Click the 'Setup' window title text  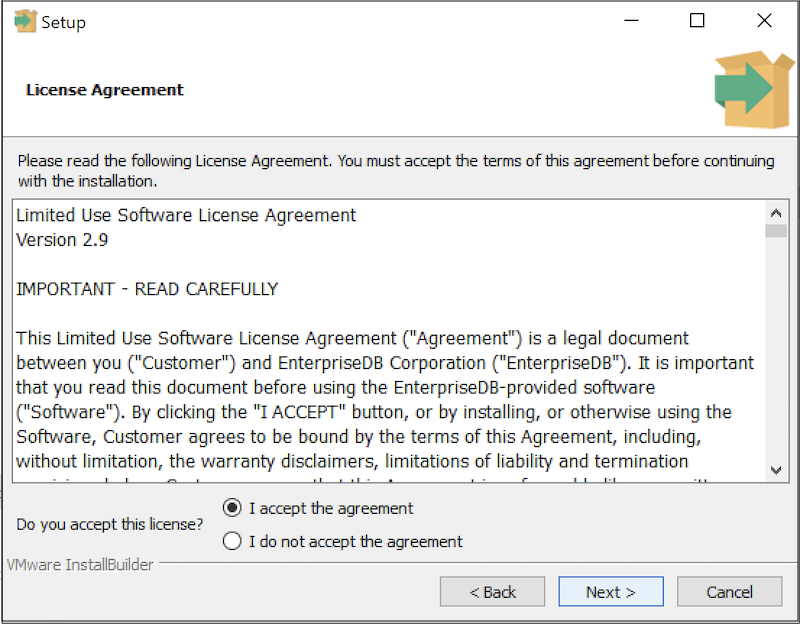tap(63, 22)
